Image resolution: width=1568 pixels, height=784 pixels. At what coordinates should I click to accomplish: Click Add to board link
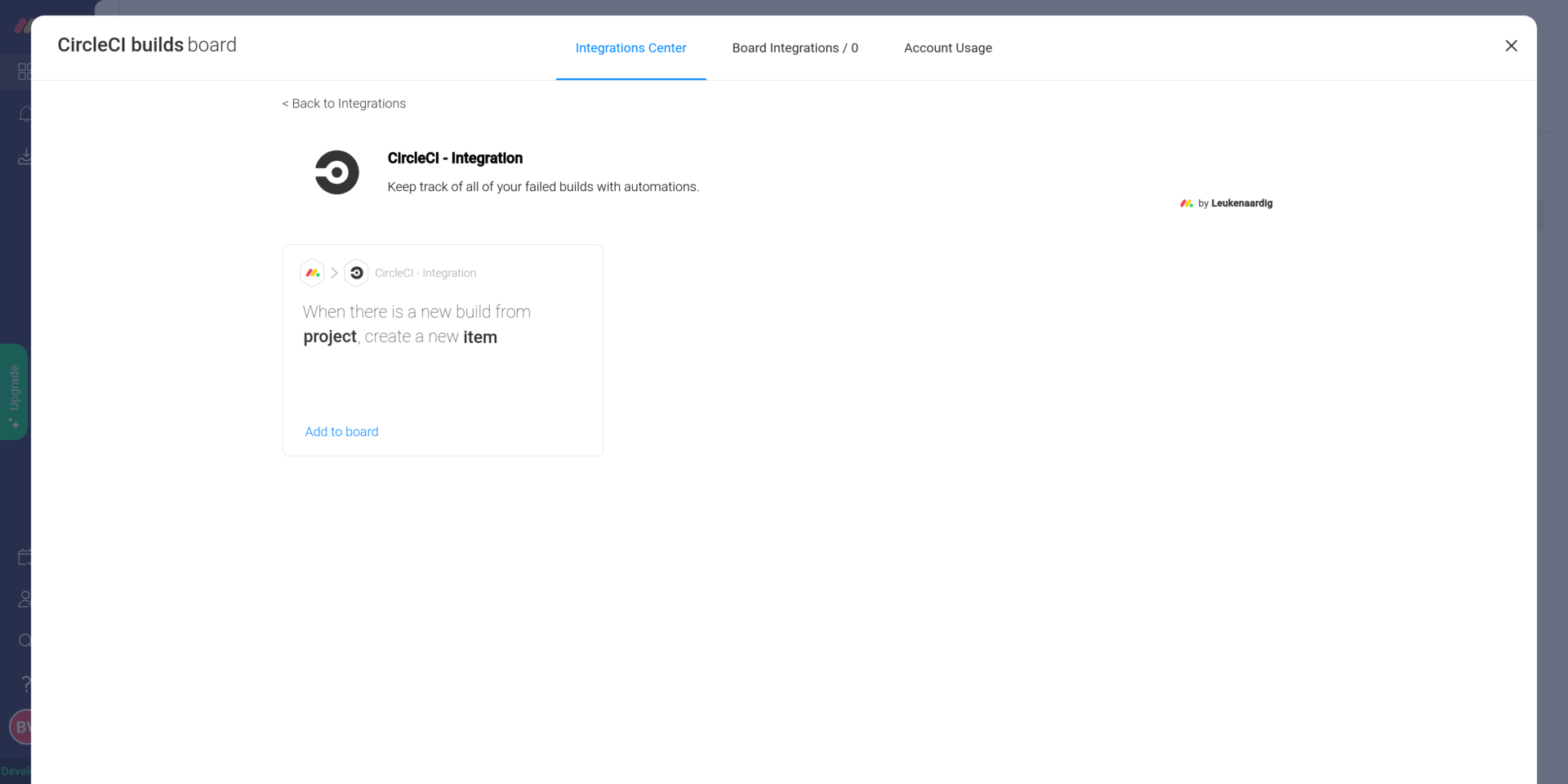click(341, 432)
